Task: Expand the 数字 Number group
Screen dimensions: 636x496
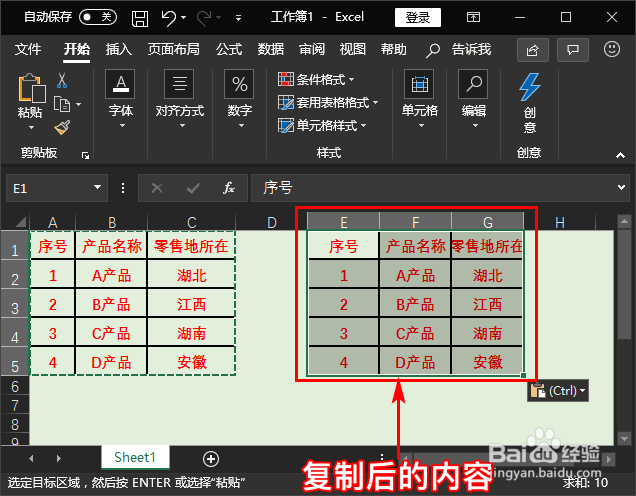Action: click(239, 99)
